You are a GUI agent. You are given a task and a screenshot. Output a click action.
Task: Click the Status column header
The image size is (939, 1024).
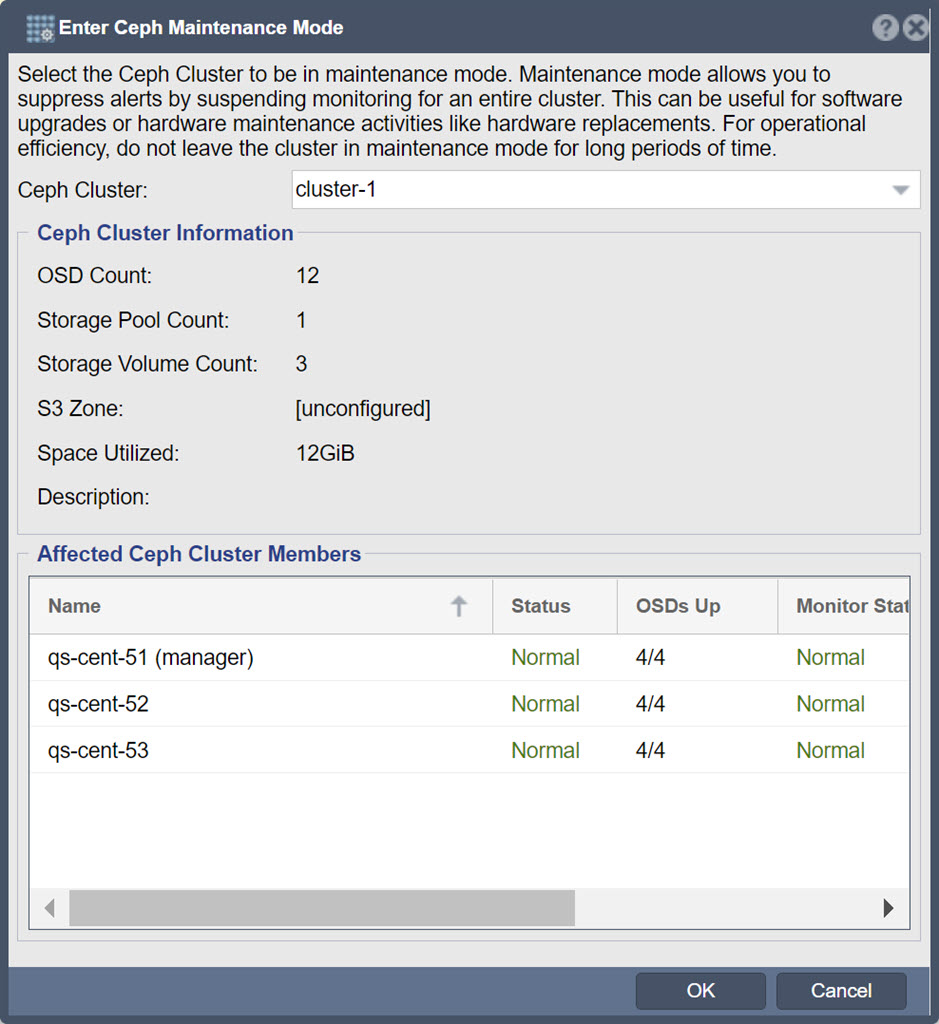click(554, 606)
